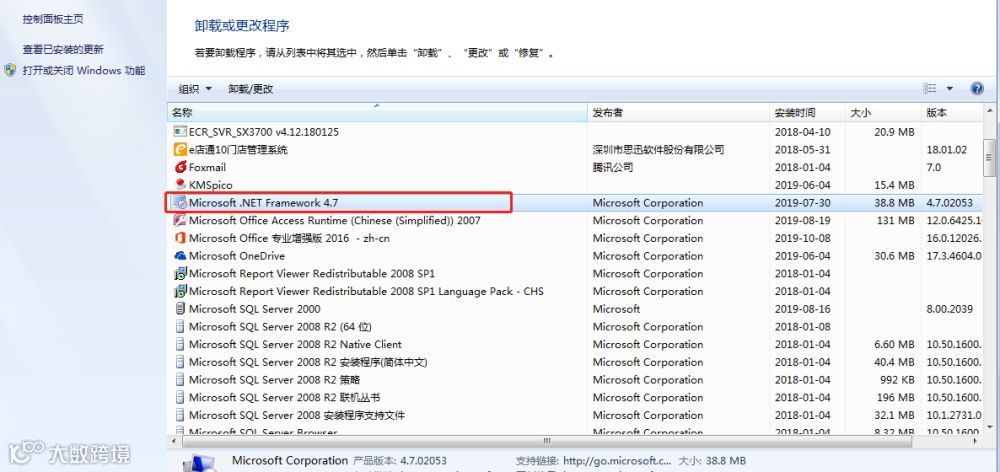Click install date 2018-01-08
Viewport: 1000px width, 472px height.
802,327
